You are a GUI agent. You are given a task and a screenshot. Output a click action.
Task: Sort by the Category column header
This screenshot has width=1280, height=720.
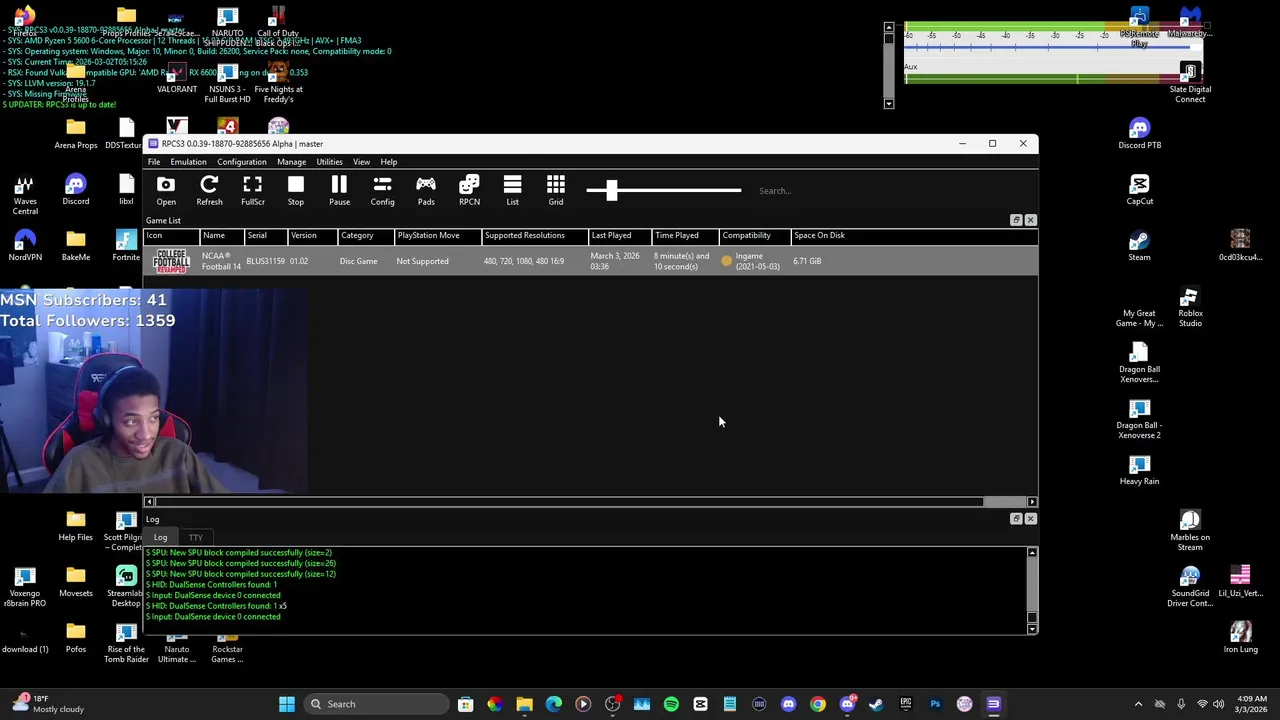coord(364,236)
